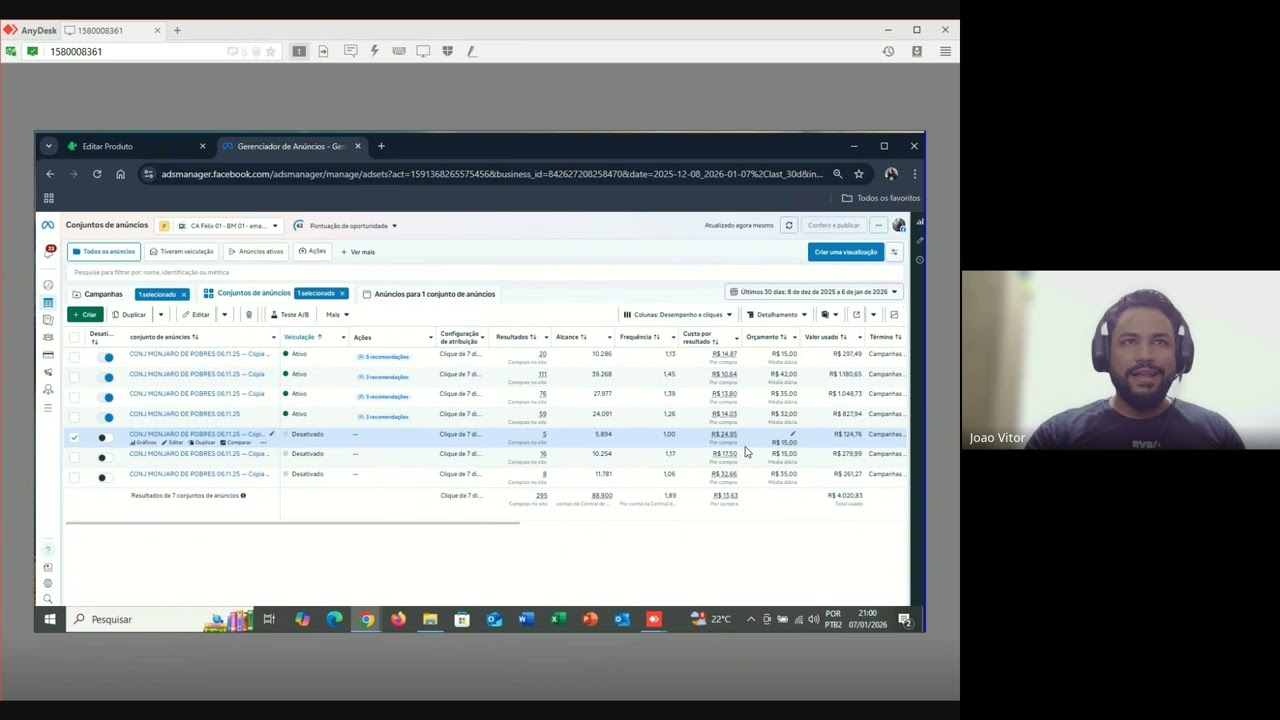This screenshot has width=1280, height=720.
Task: Click Ver mais link
Action: [x=358, y=252]
